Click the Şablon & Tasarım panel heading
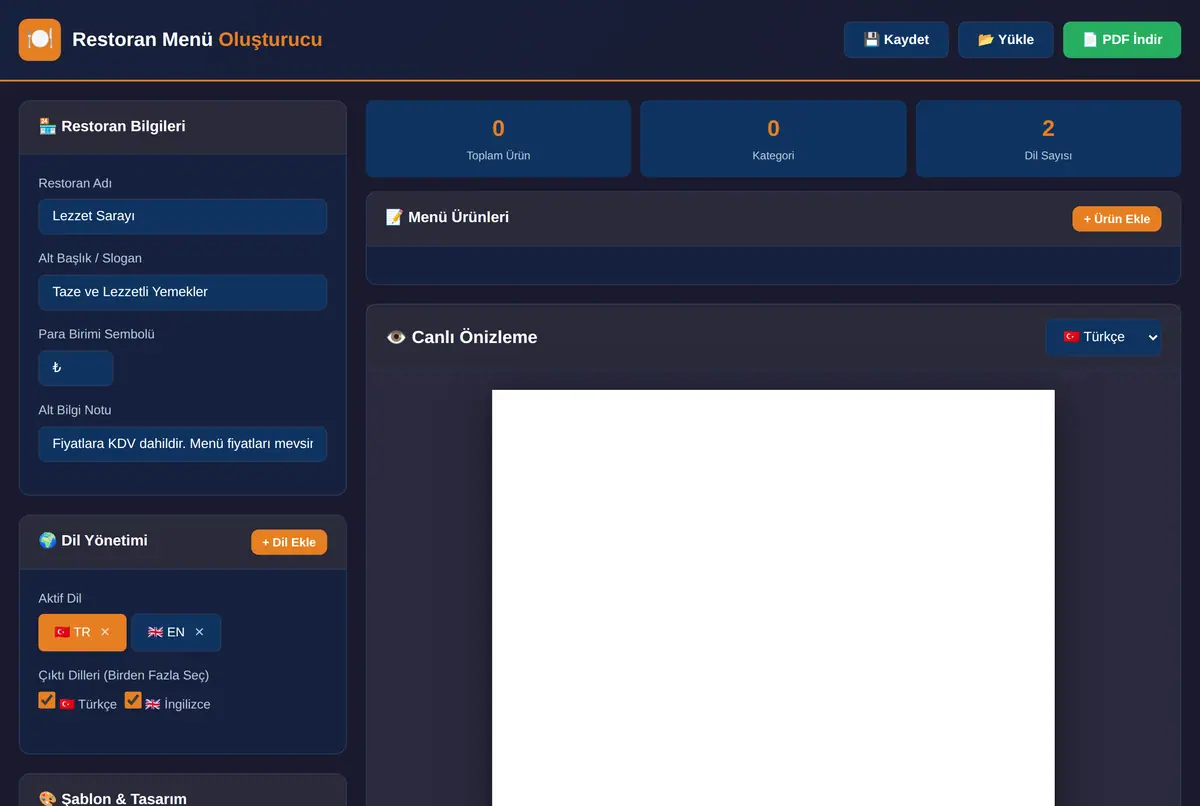The image size is (1200, 806). coord(112,798)
